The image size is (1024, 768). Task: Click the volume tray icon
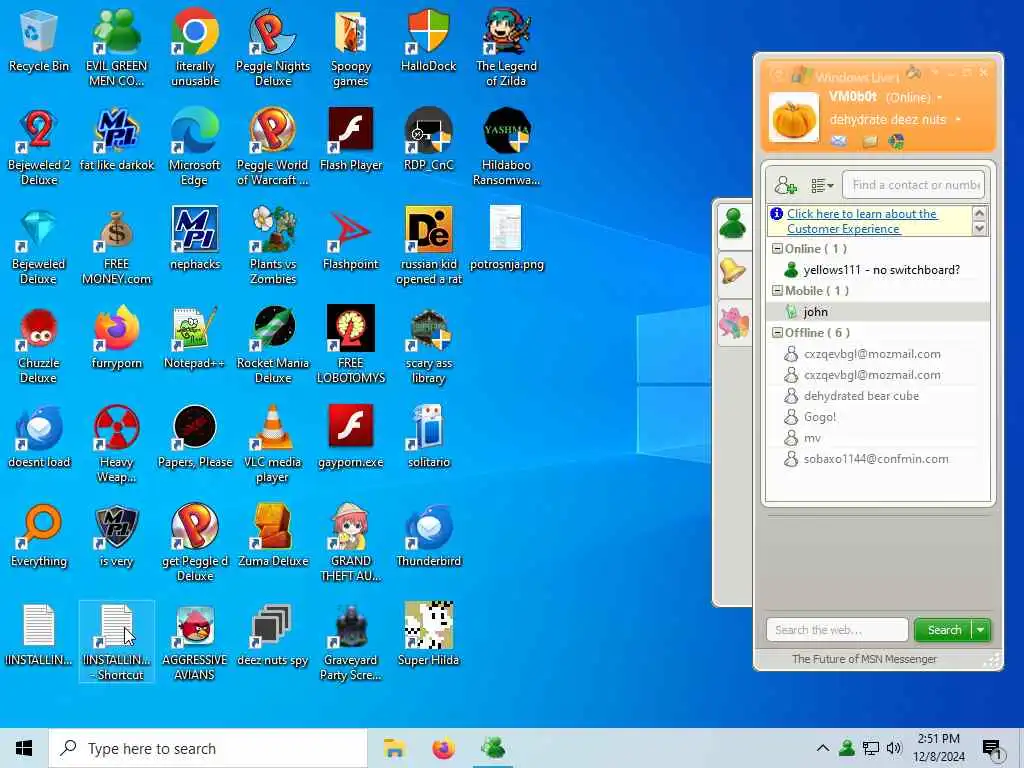coord(894,748)
